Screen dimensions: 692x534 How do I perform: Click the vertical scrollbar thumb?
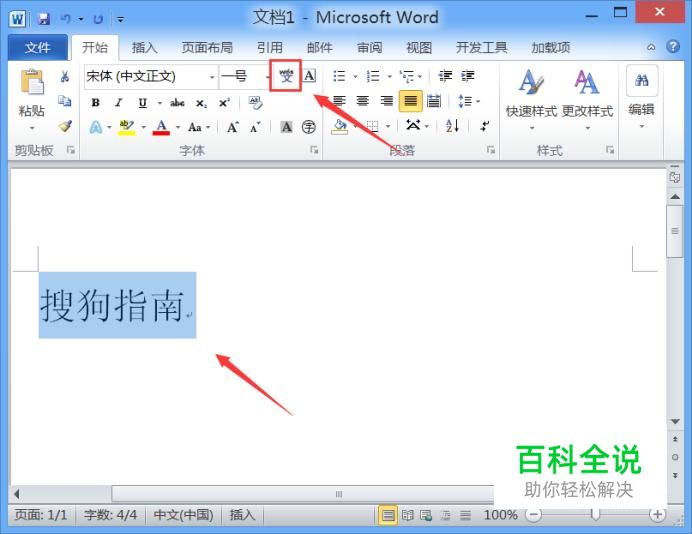point(675,231)
